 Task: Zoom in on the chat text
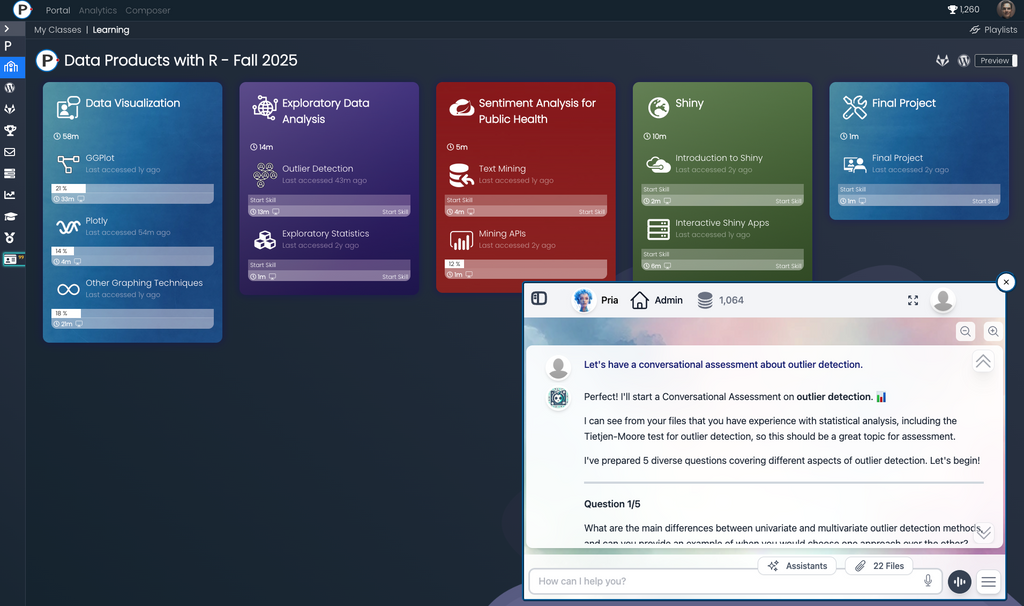click(993, 331)
